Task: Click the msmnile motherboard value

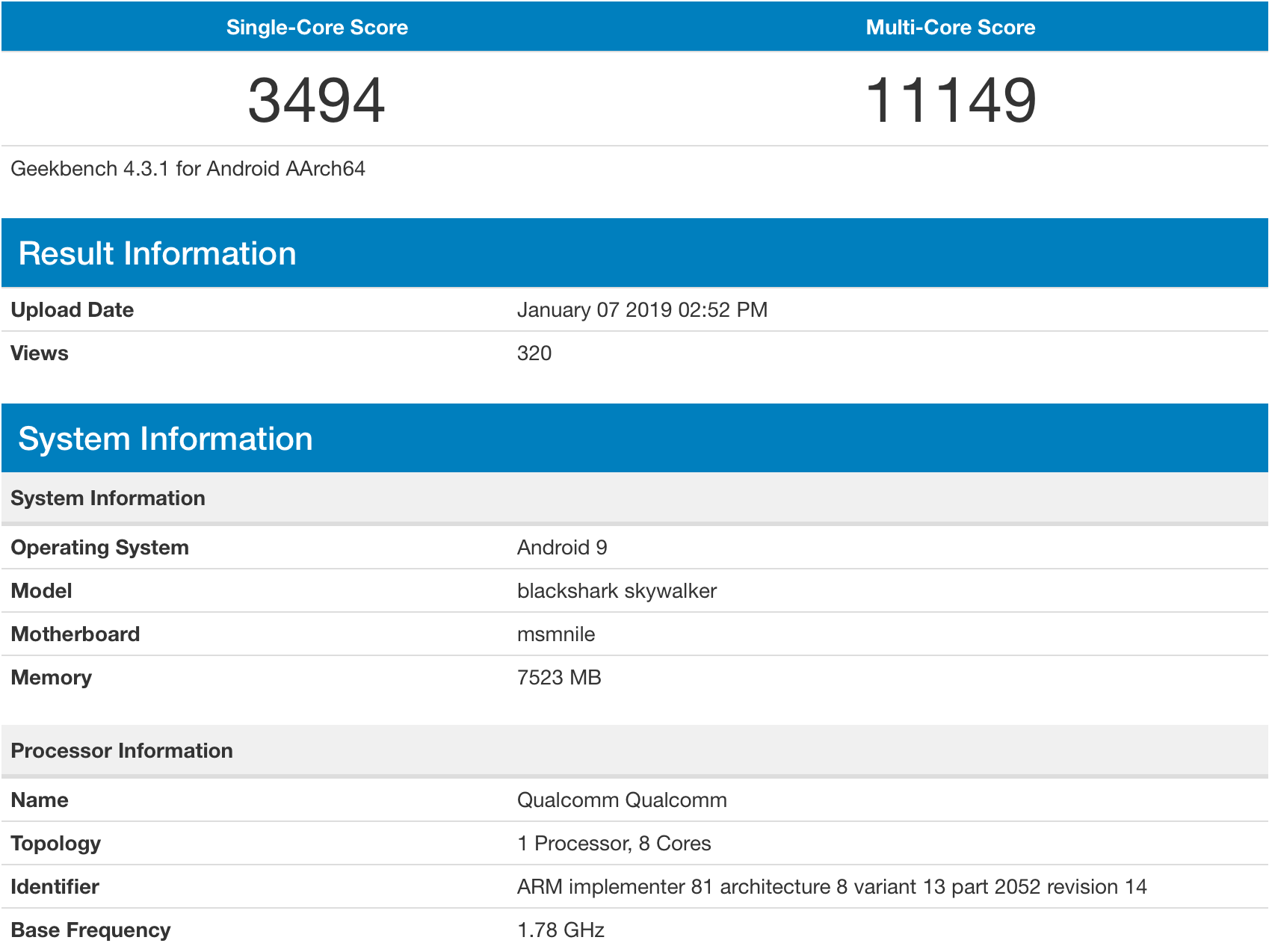Action: point(556,634)
